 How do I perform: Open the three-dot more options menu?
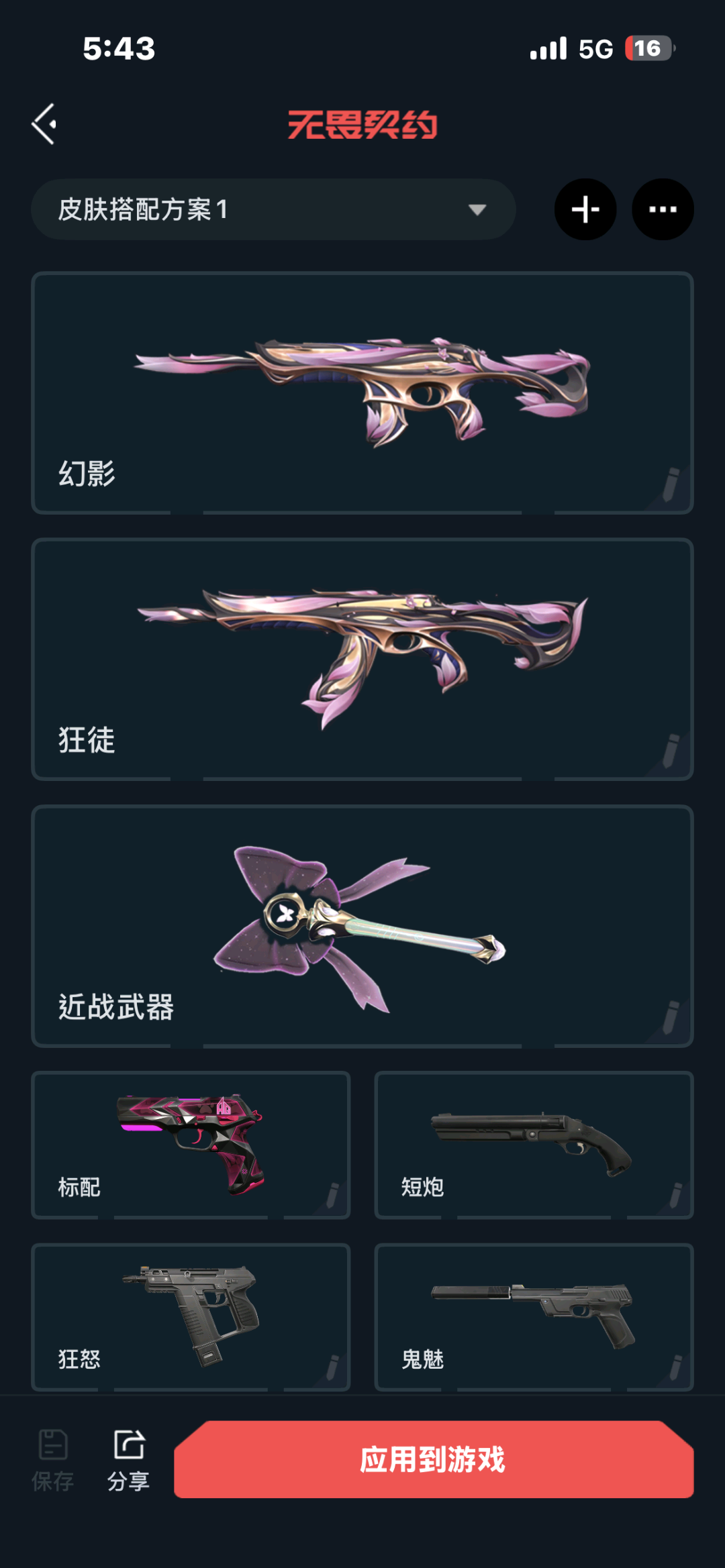(663, 209)
